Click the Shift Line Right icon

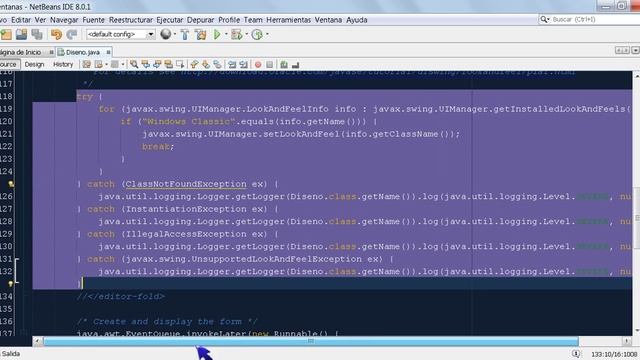[244, 64]
